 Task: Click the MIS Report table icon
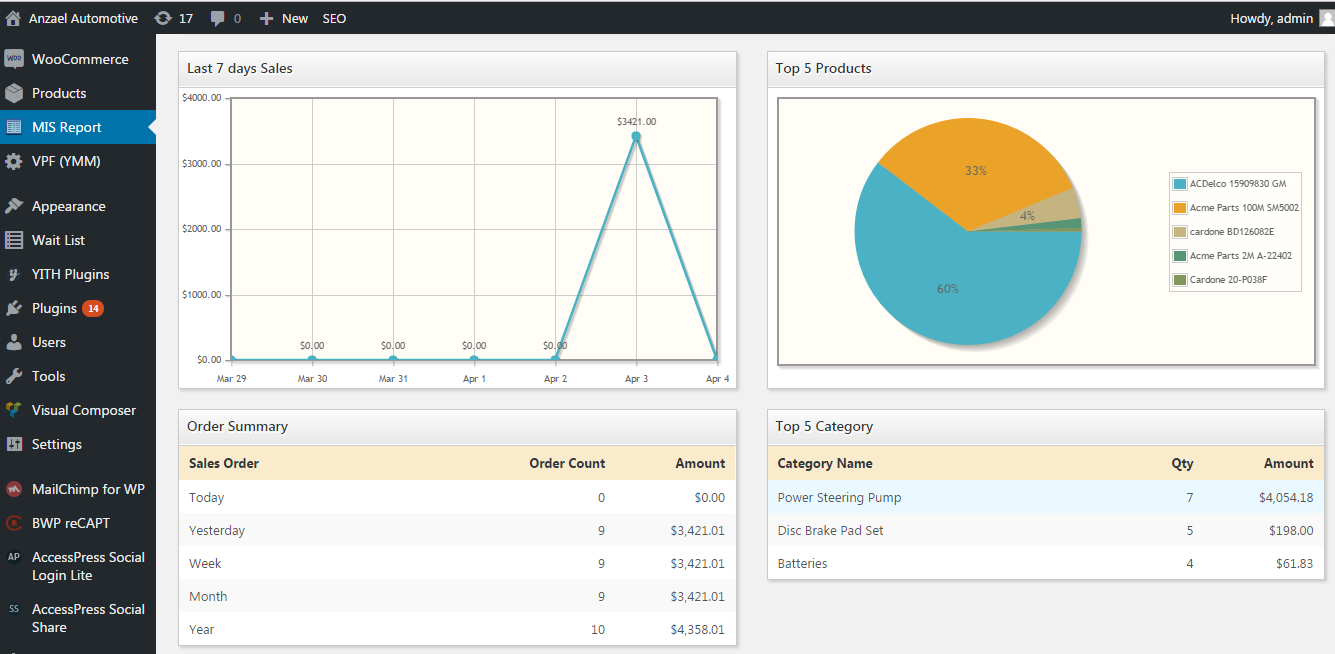coord(14,127)
